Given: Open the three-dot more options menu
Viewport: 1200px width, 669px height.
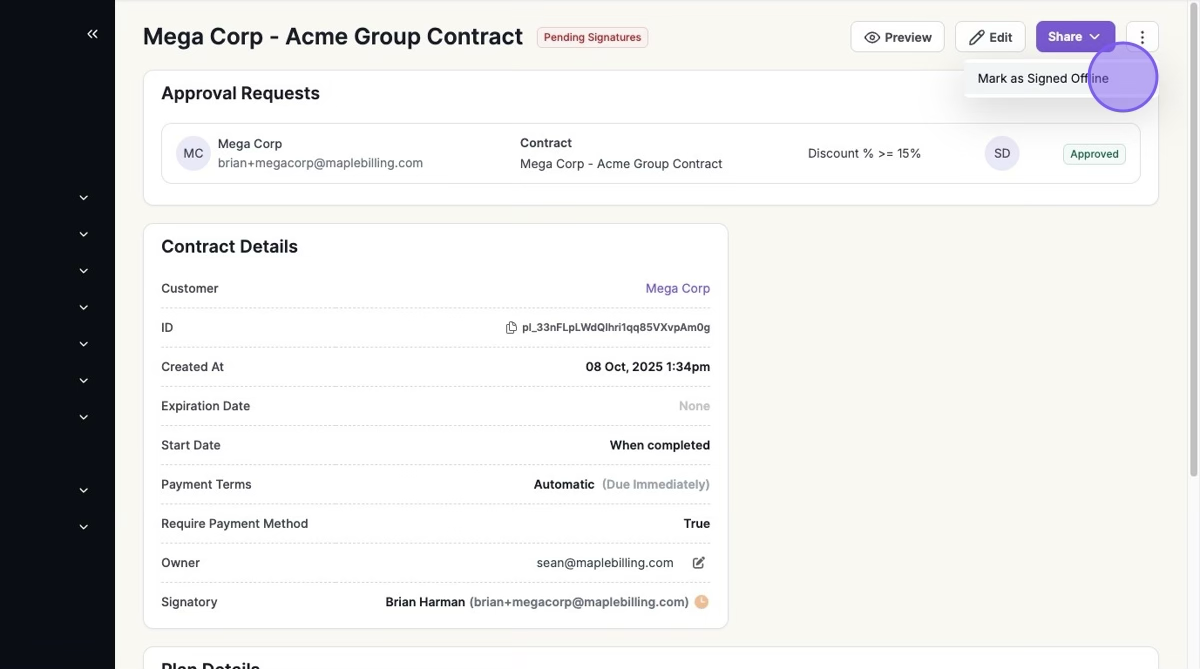Looking at the screenshot, I should [1142, 37].
